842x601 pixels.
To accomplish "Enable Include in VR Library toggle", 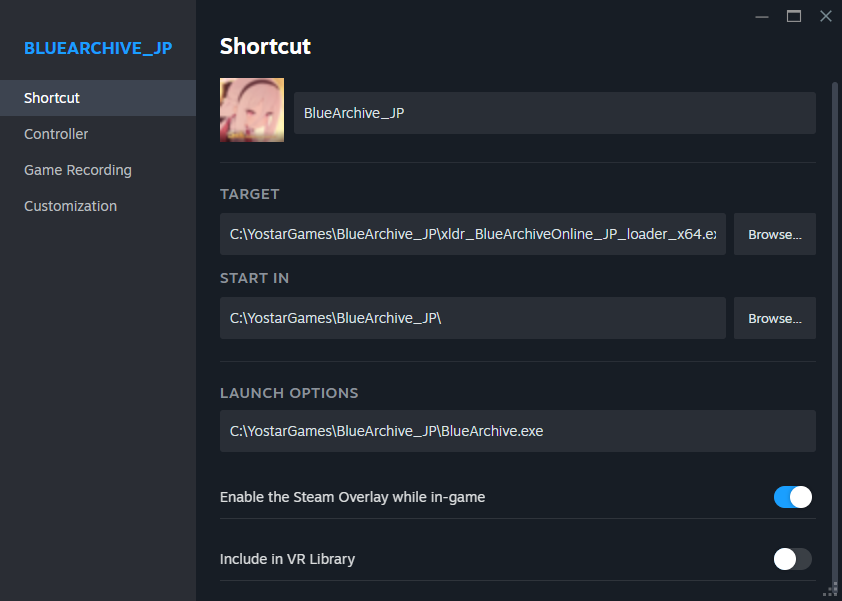I will coord(793,559).
